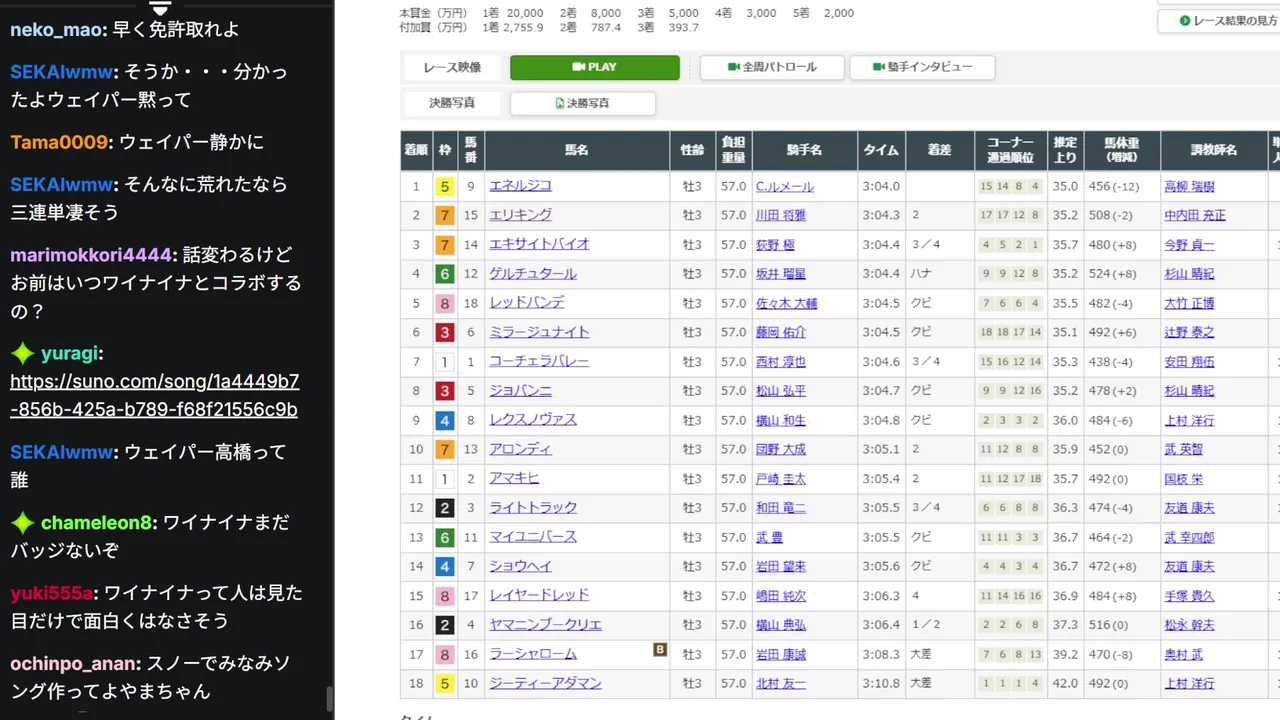Image resolution: width=1280 pixels, height=720 pixels.
Task: Open jockey 松山 弘平's profile
Action: click(x=781, y=390)
